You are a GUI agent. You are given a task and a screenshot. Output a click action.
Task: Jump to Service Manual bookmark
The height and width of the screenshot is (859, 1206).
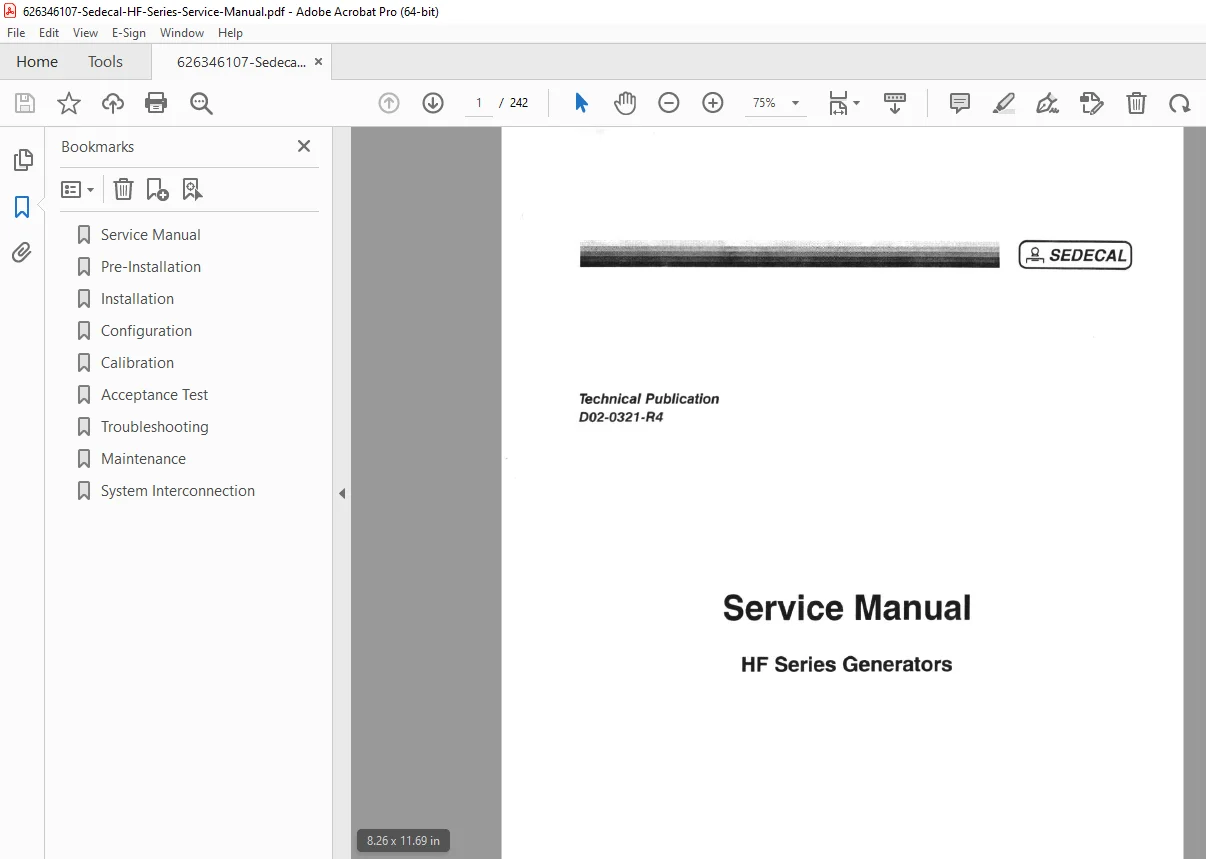(x=151, y=235)
